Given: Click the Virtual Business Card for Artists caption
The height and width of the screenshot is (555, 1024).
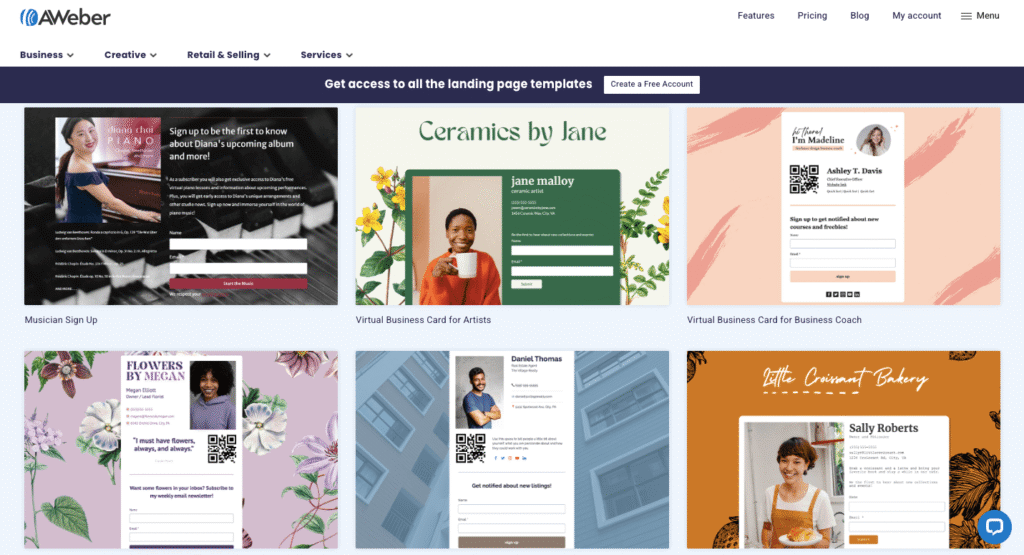Looking at the screenshot, I should click(x=423, y=320).
